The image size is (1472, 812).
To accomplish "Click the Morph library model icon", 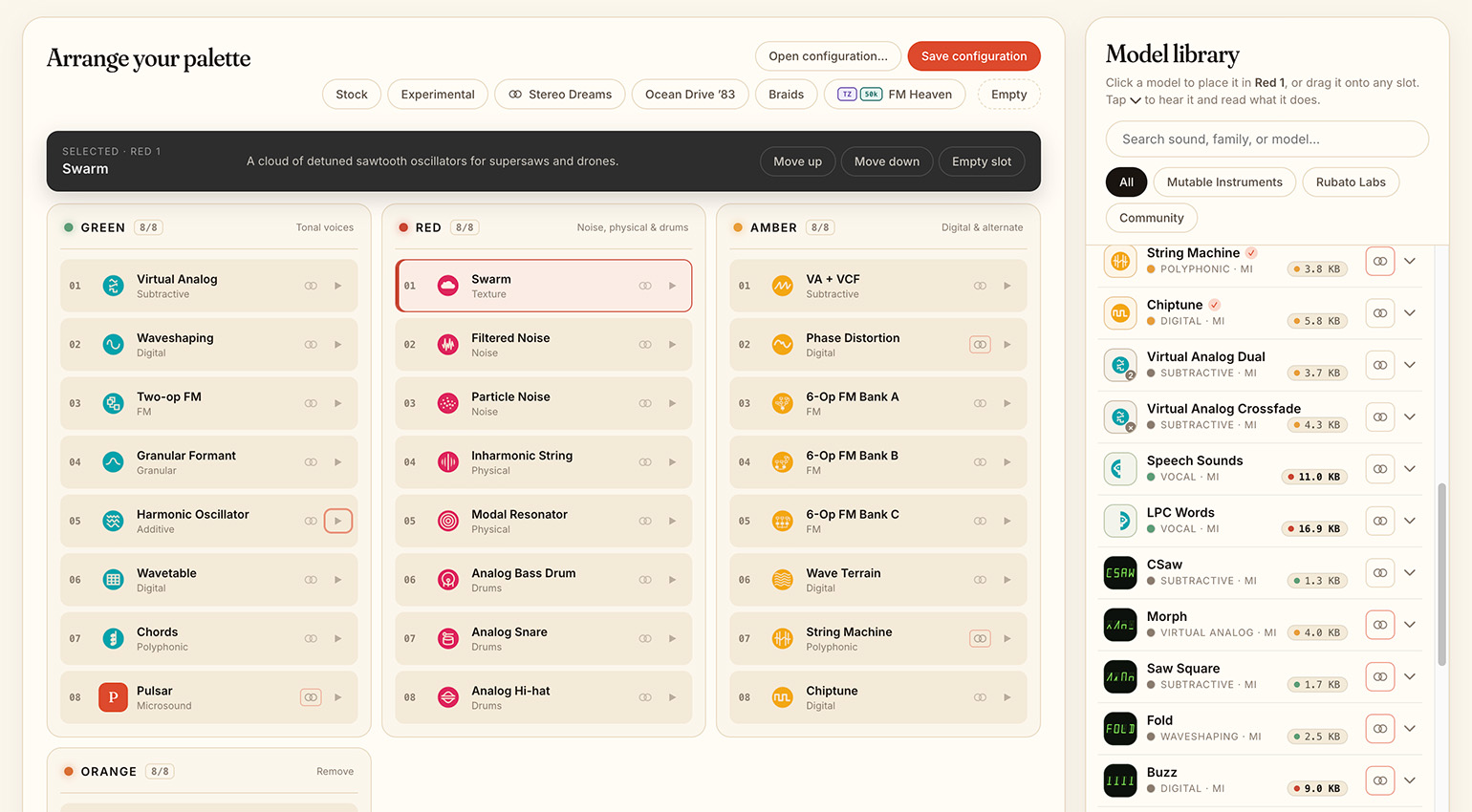I will click(1120, 625).
